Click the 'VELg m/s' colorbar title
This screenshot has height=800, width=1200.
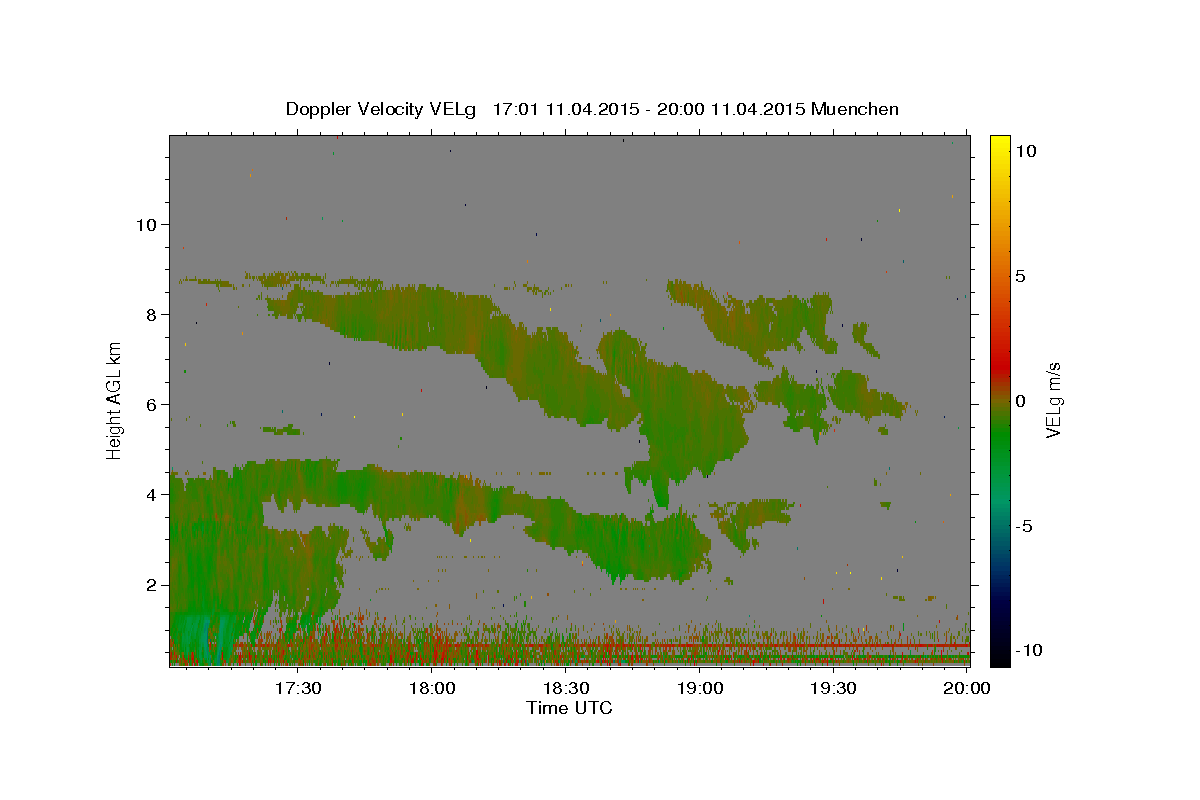click(x=1053, y=400)
